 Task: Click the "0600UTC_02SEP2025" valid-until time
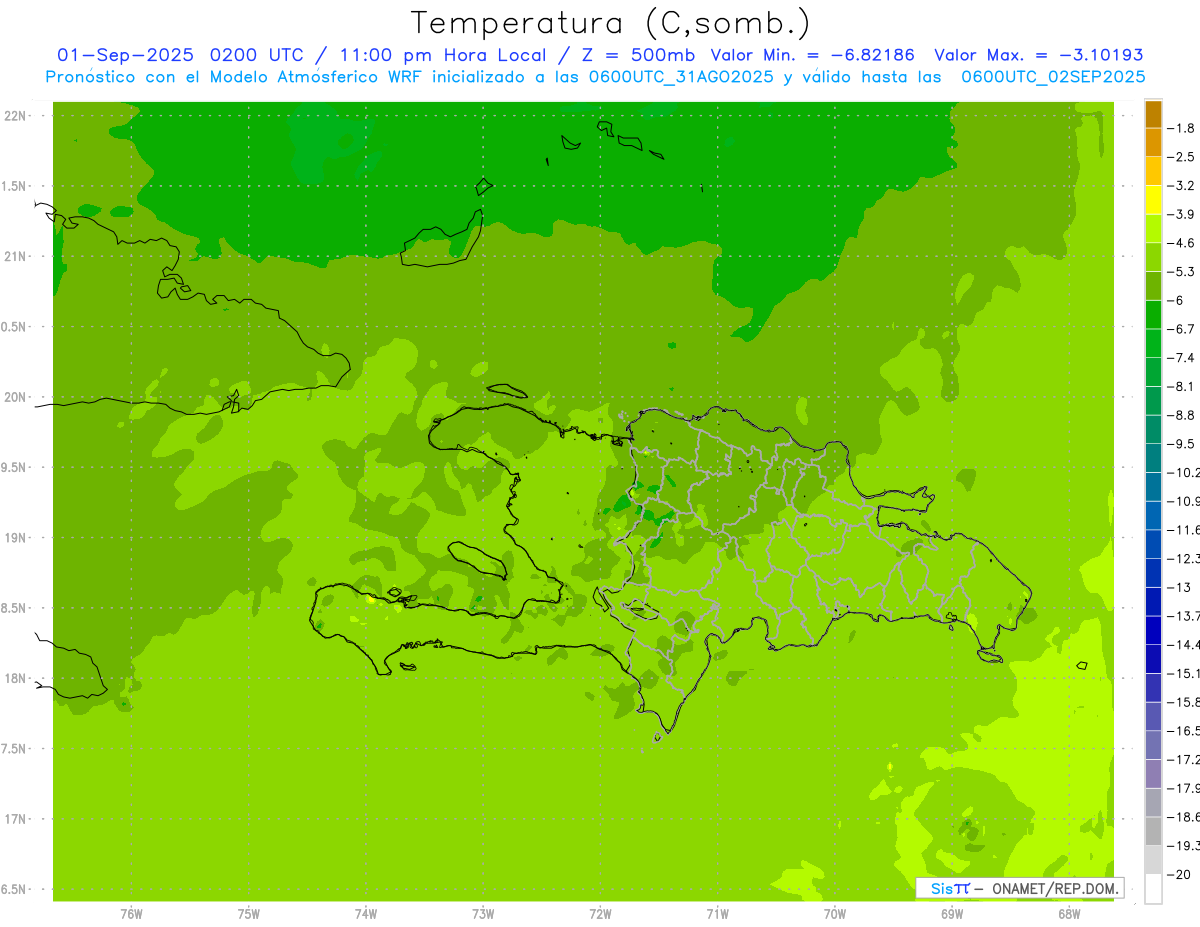coord(1053,77)
